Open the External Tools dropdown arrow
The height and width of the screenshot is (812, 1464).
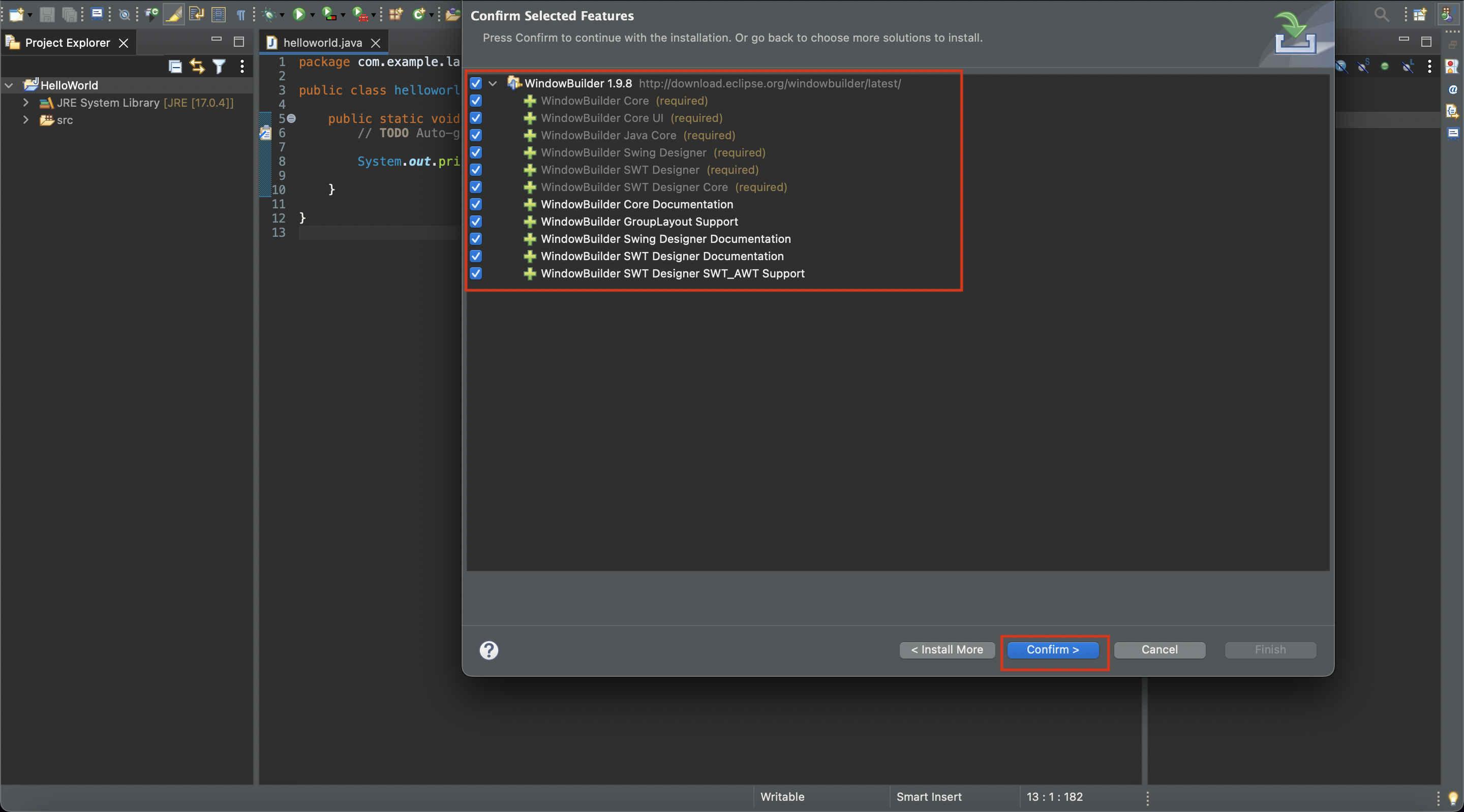(x=374, y=15)
